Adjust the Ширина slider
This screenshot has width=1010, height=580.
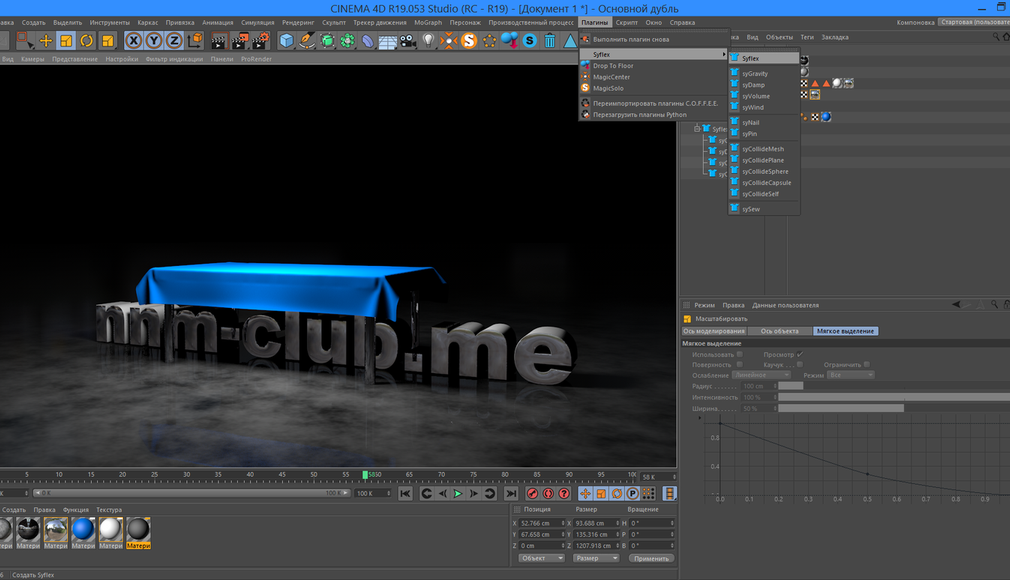click(894, 409)
